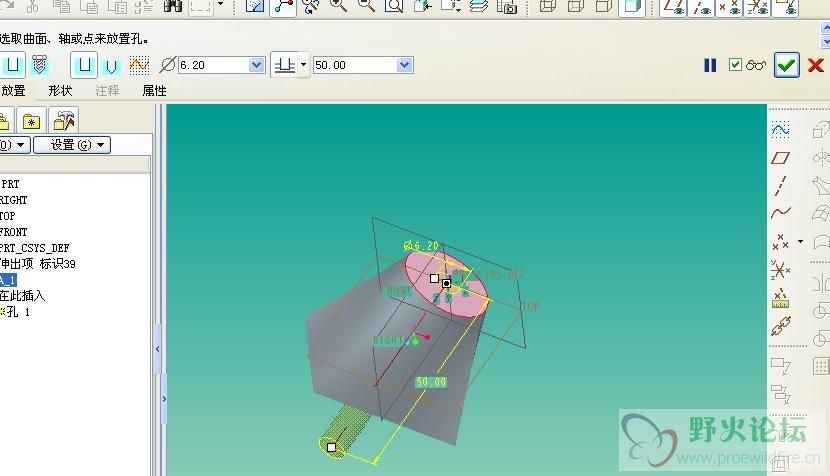830x476 pixels.
Task: Select the simple straight hole type icon
Action: coord(13,65)
